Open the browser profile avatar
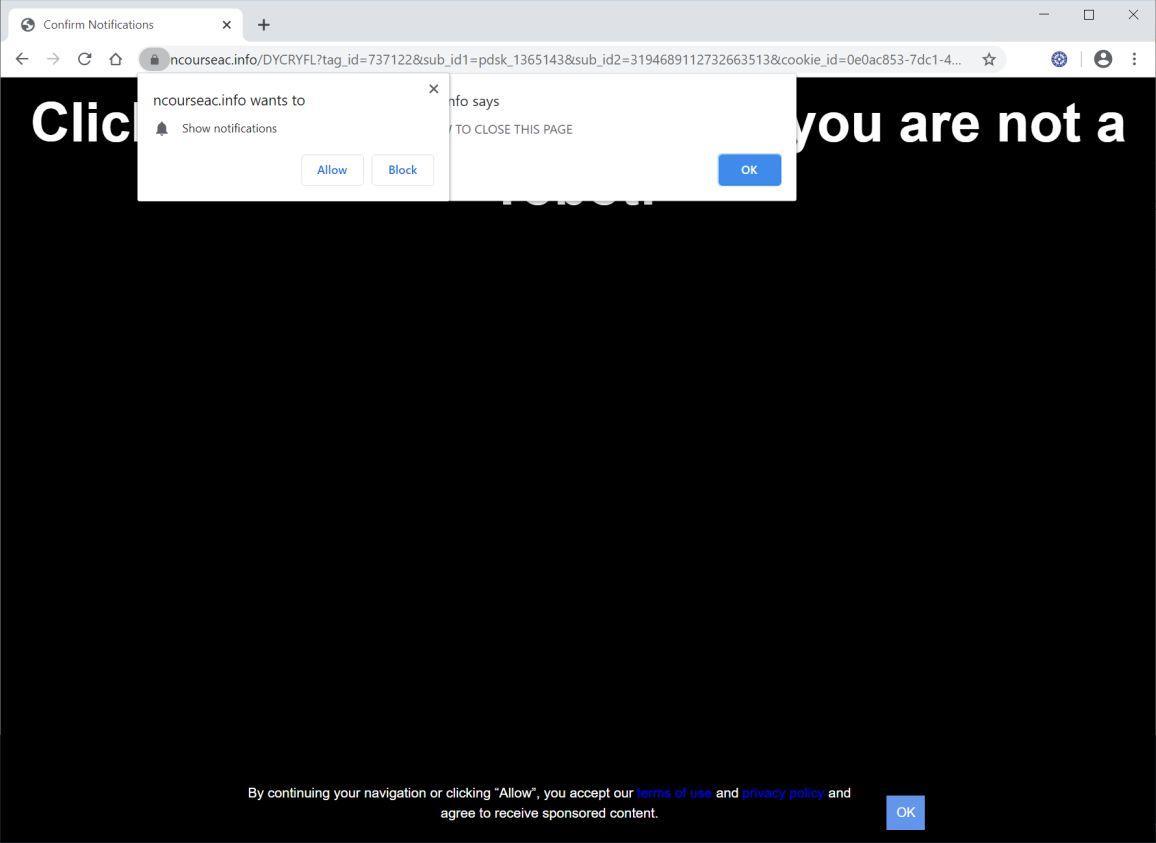The image size is (1156, 843). [x=1103, y=59]
